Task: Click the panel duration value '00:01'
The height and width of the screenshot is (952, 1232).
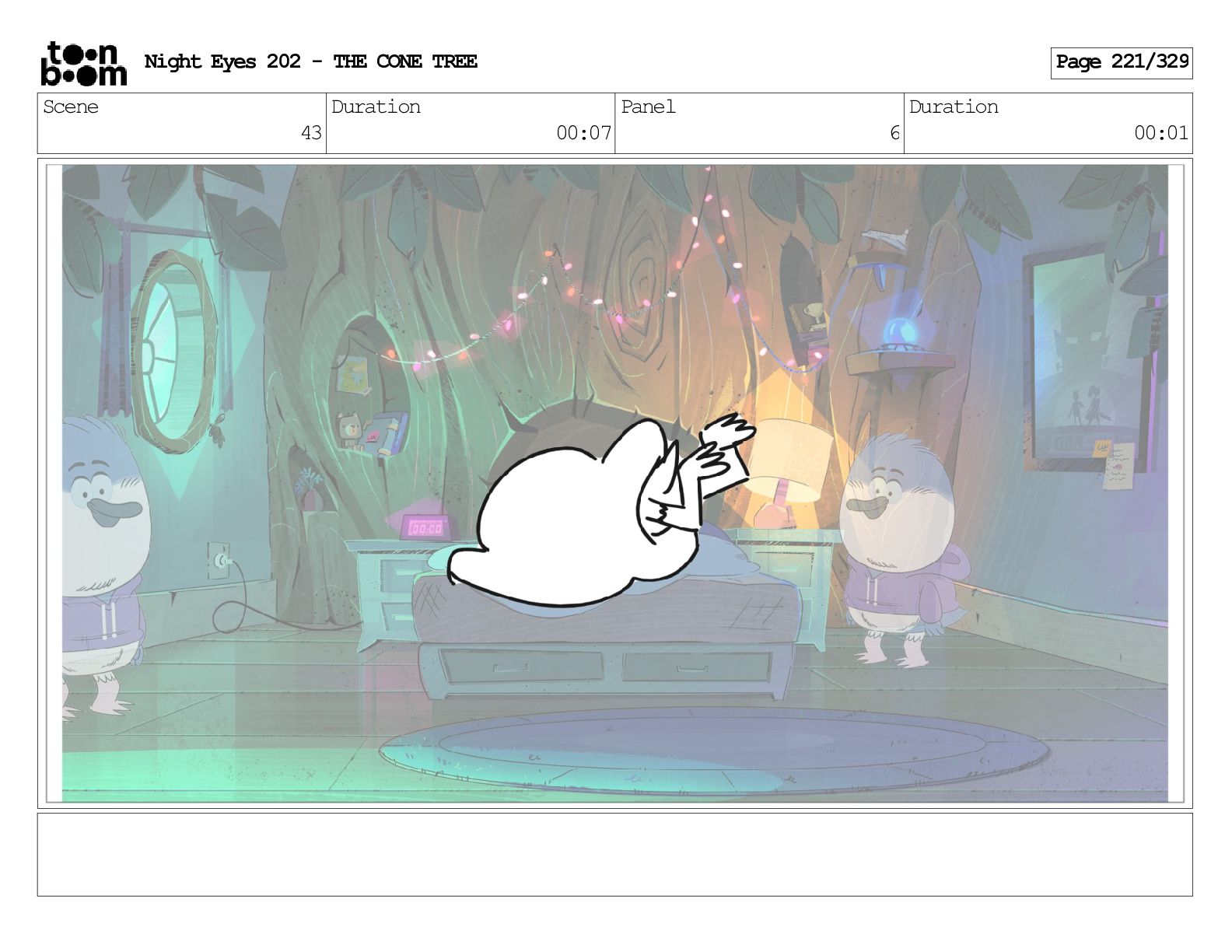Action: (x=1161, y=133)
